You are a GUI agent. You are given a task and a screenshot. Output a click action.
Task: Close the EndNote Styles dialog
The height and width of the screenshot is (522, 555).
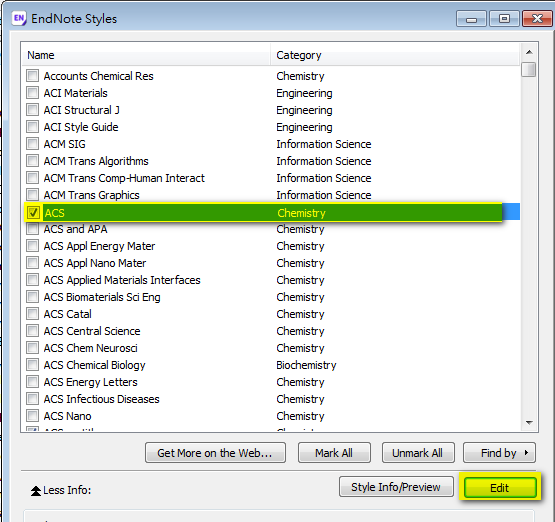pos(537,19)
